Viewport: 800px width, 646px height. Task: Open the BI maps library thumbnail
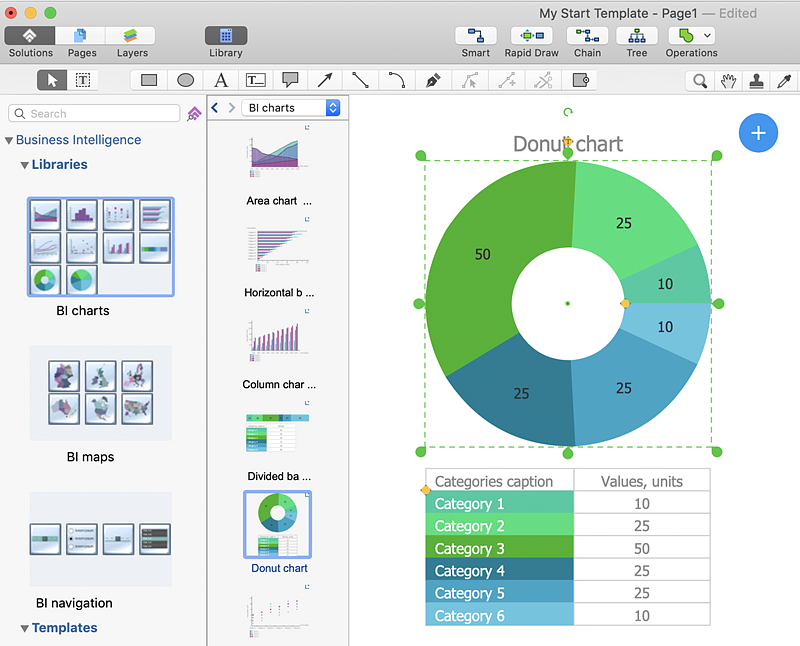(101, 393)
